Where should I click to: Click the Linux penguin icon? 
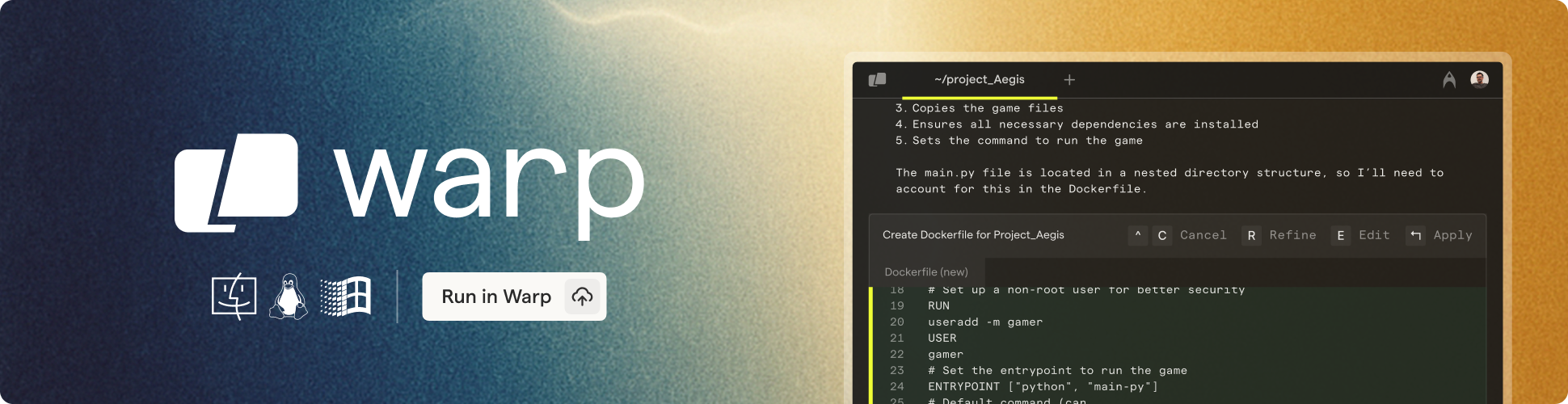click(289, 297)
